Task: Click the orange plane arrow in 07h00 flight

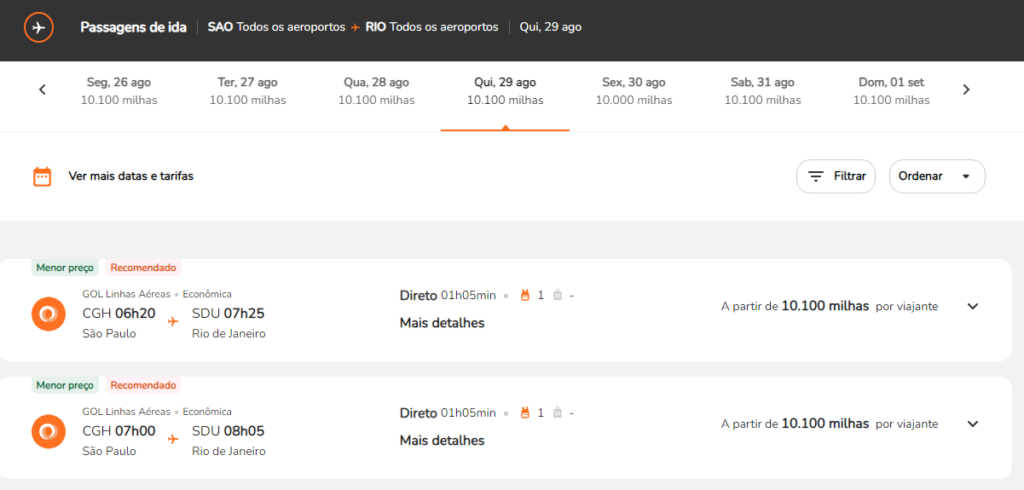Action: pos(173,439)
